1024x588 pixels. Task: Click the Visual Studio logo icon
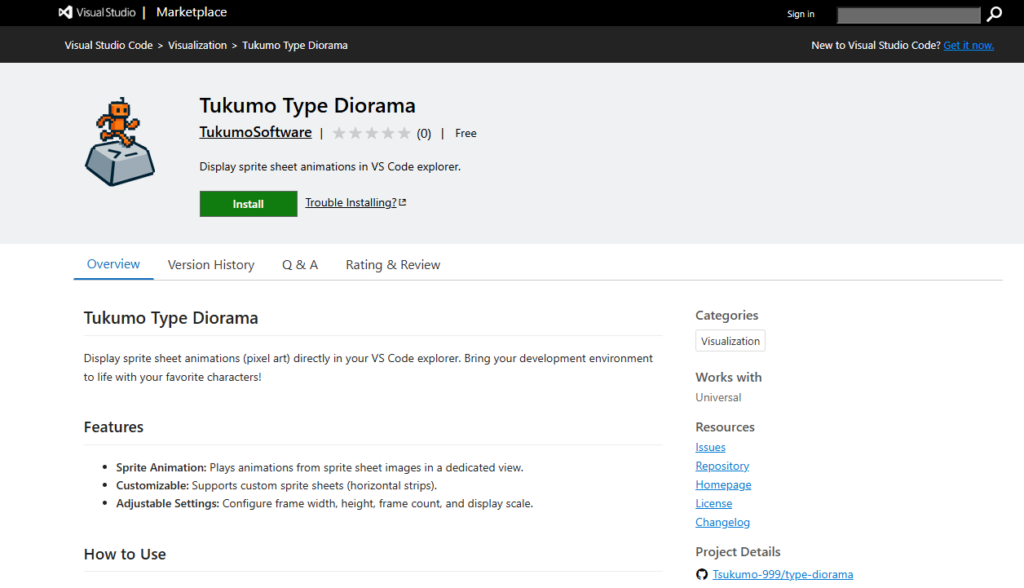66,13
